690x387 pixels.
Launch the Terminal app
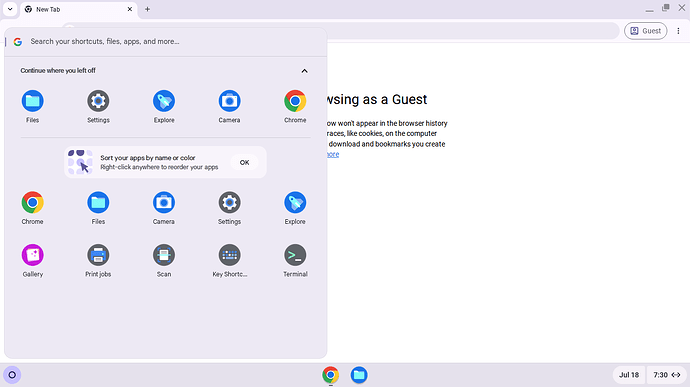tap(295, 260)
